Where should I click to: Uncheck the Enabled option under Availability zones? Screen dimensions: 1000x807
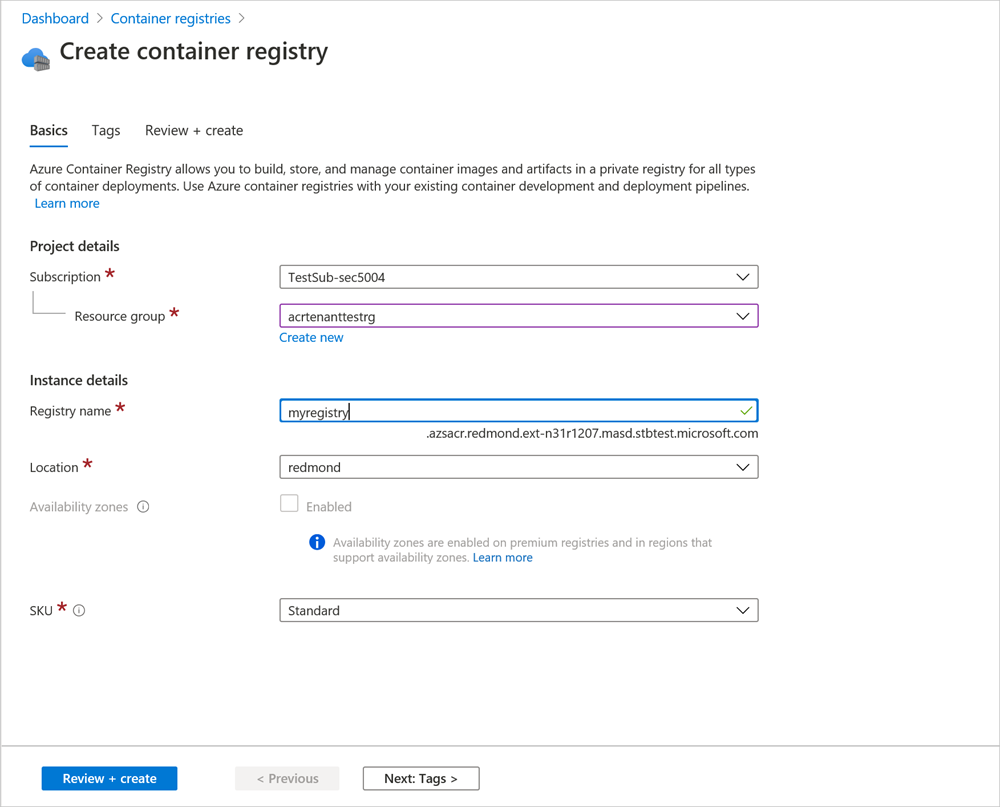click(289, 505)
